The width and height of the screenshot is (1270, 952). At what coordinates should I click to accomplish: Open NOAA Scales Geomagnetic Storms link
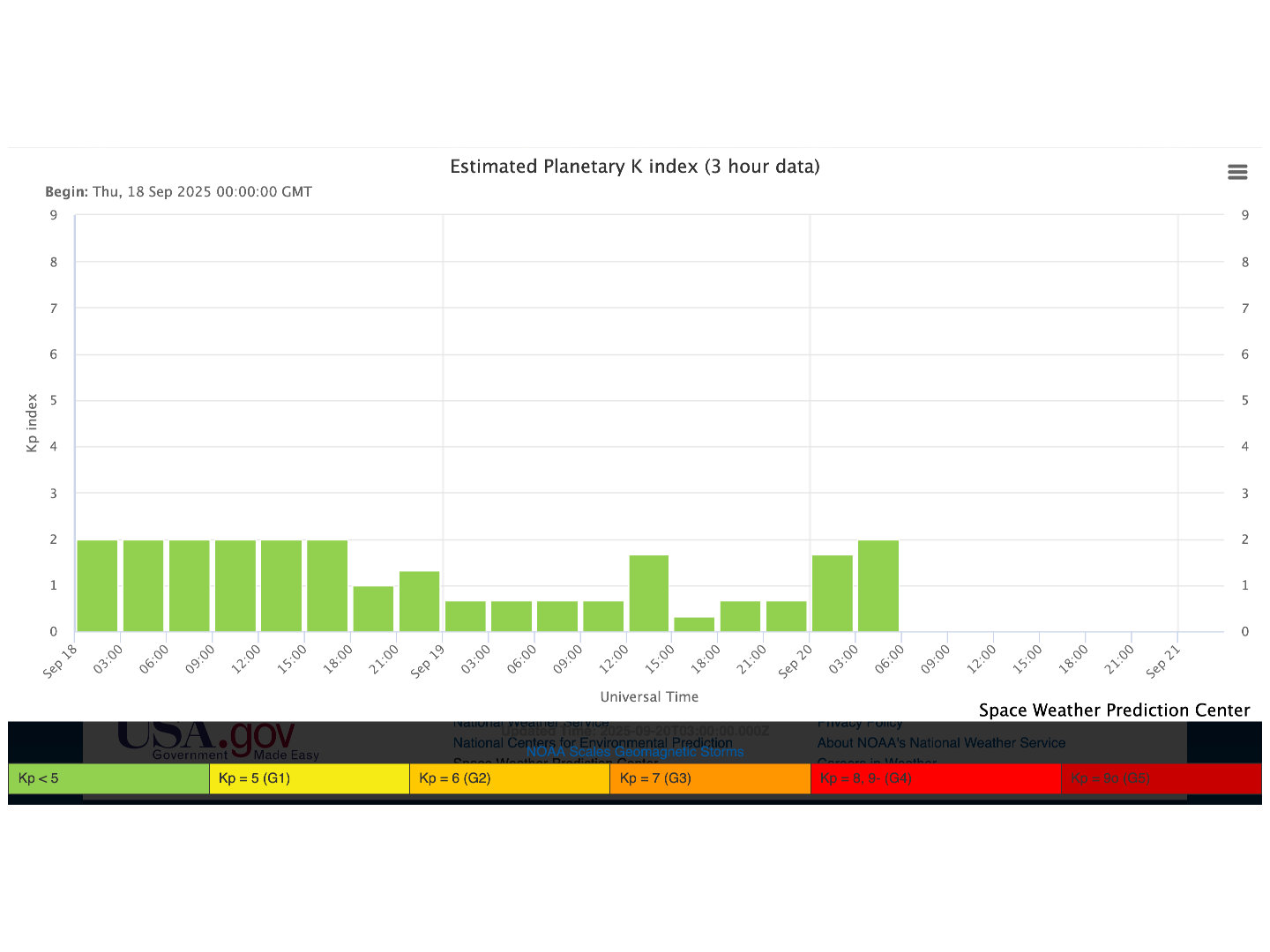pyautogui.click(x=634, y=752)
